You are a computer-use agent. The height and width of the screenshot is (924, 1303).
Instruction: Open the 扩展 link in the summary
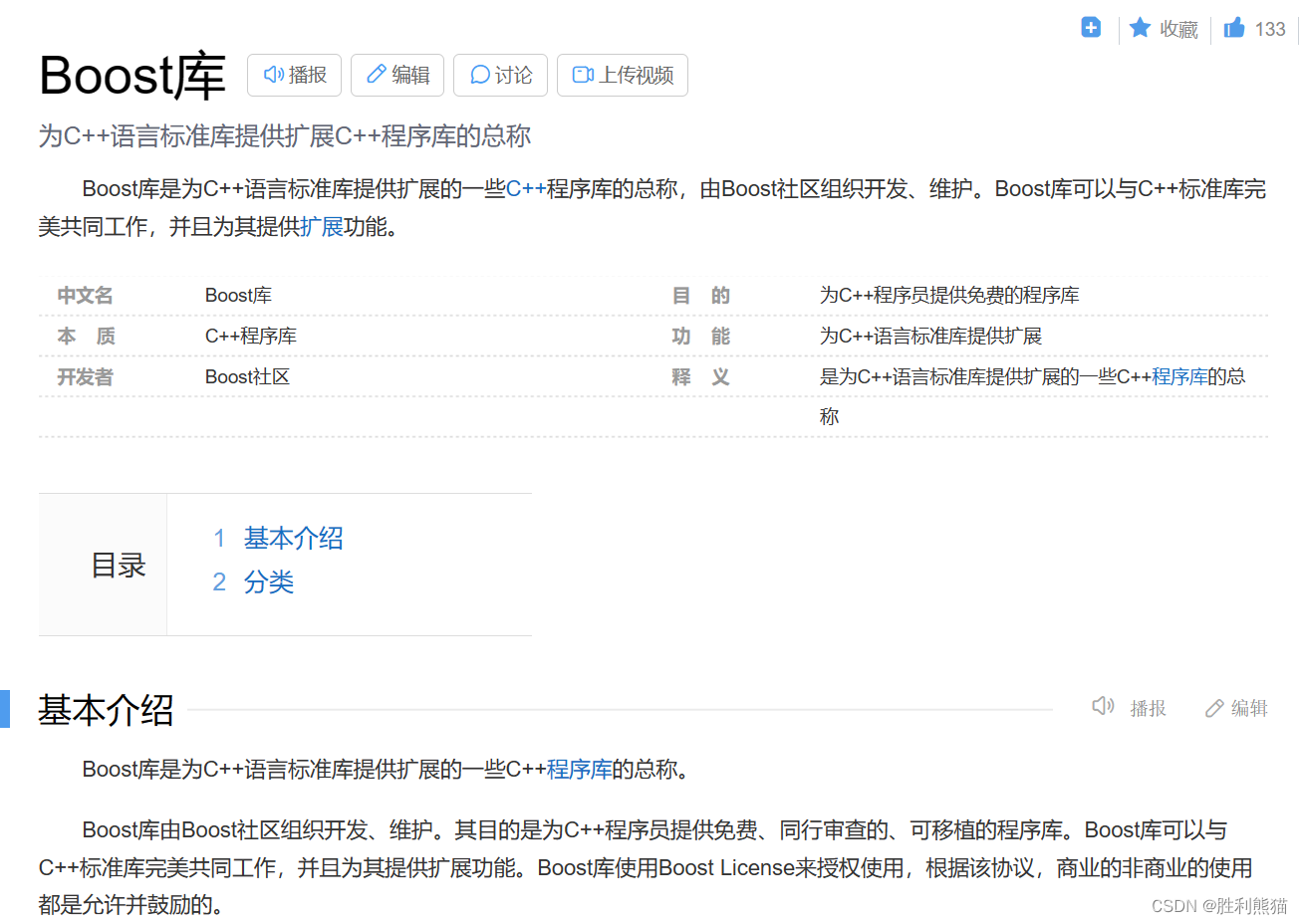(x=322, y=227)
